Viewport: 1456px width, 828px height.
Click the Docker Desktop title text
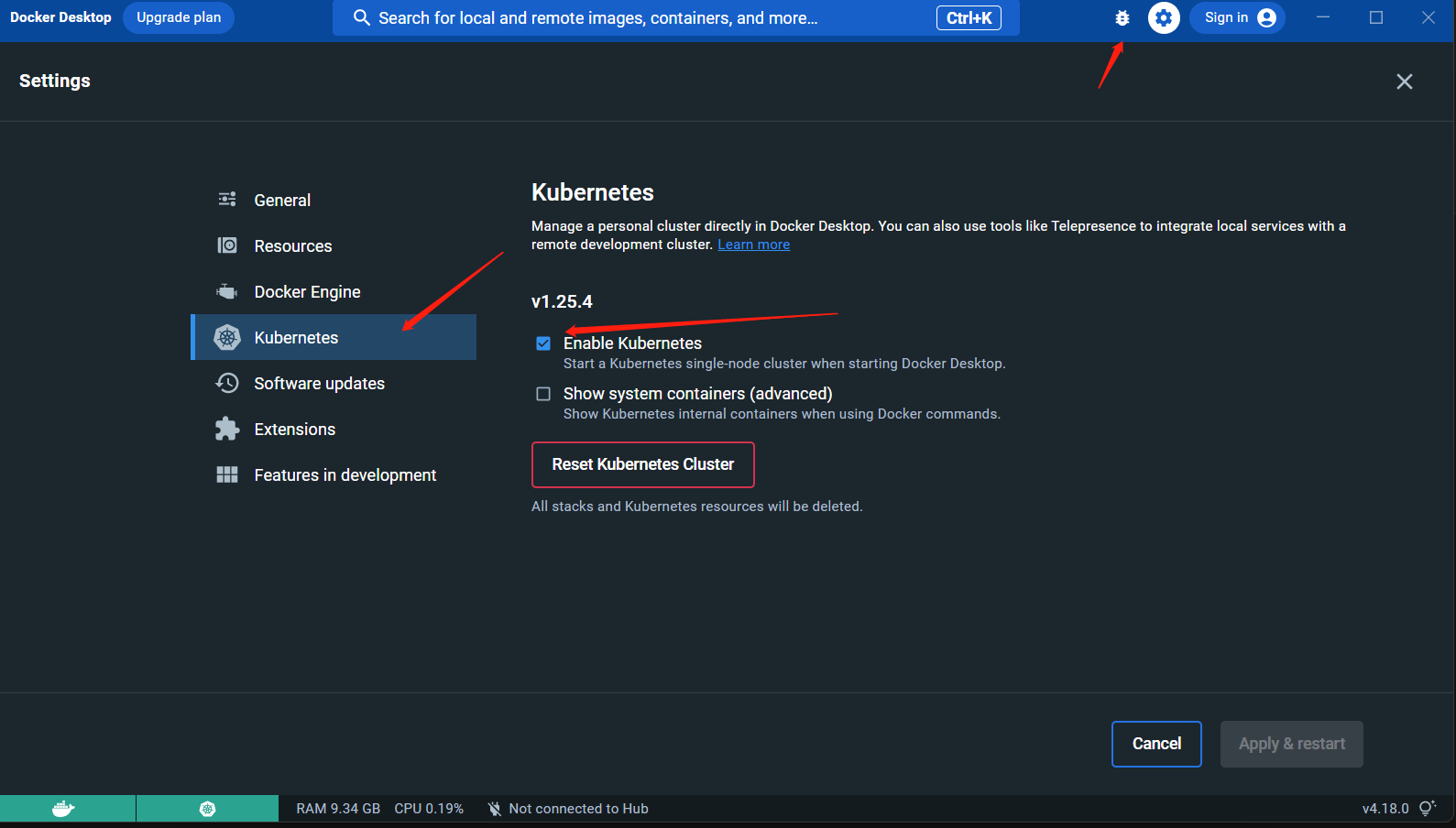pyautogui.click(x=60, y=17)
